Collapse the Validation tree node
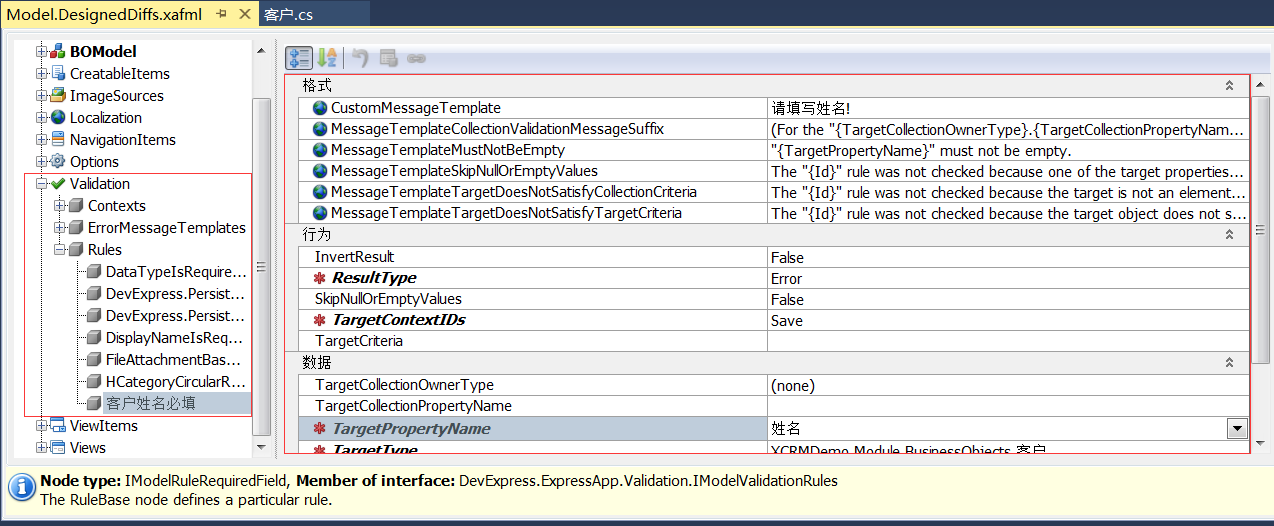The image size is (1274, 526). click(x=42, y=183)
